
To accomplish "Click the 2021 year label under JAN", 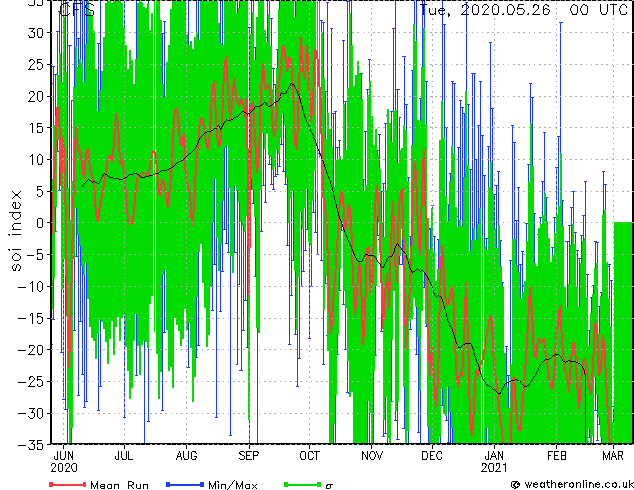I will (494, 468).
